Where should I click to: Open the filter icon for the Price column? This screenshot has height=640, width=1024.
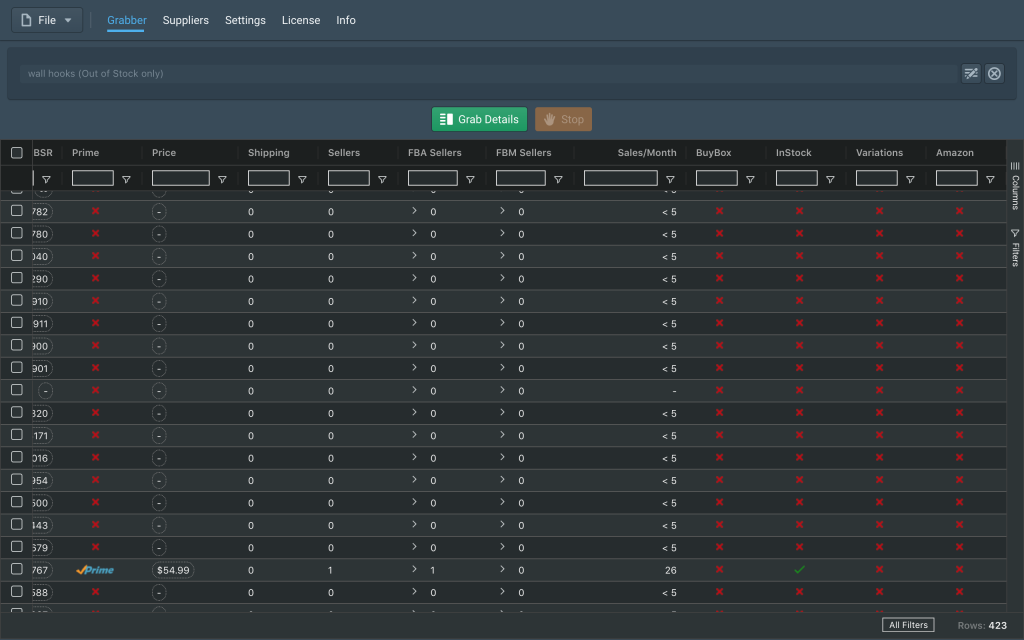pos(222,180)
